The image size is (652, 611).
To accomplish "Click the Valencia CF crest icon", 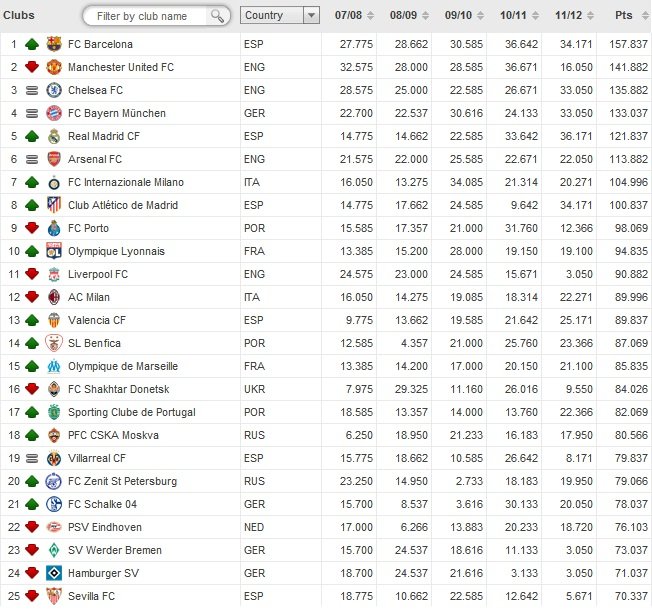I will tap(54, 320).
